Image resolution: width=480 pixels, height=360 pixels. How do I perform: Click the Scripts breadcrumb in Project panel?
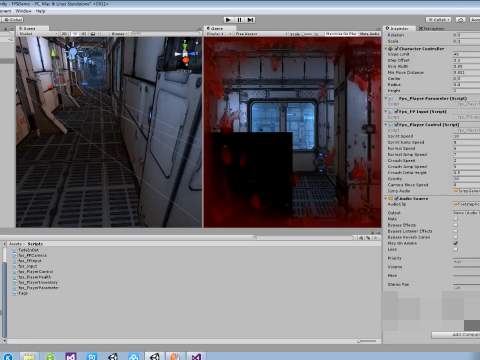[x=35, y=244]
